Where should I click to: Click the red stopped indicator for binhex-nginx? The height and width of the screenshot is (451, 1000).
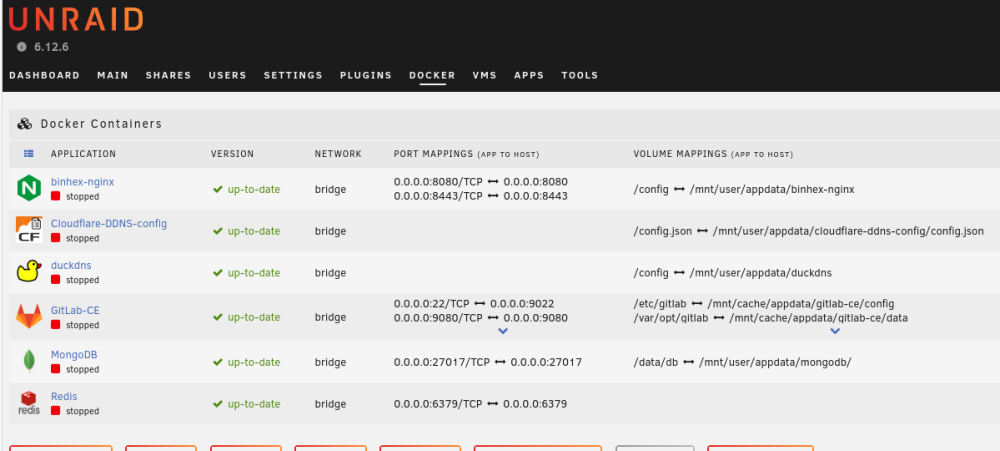click(x=55, y=196)
